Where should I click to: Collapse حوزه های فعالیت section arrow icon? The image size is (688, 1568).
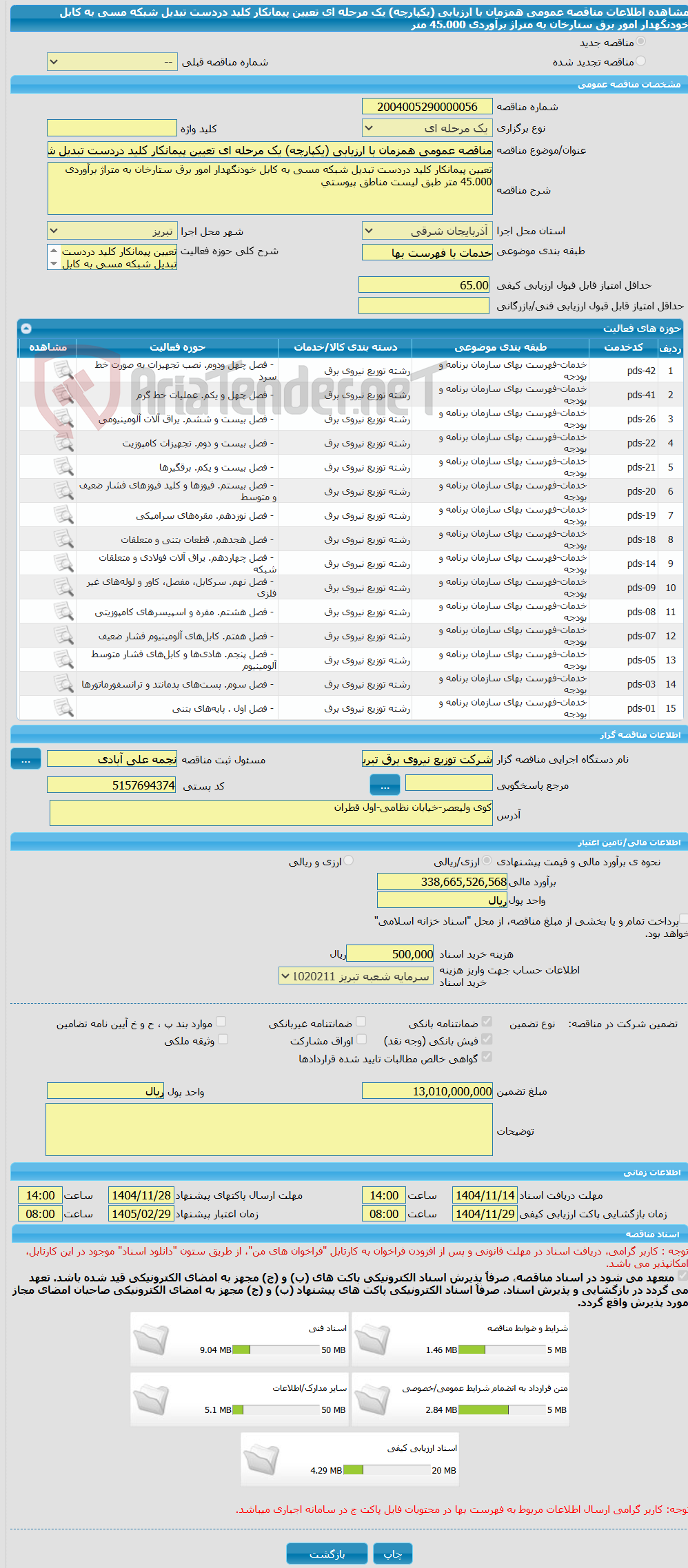pos(26,329)
